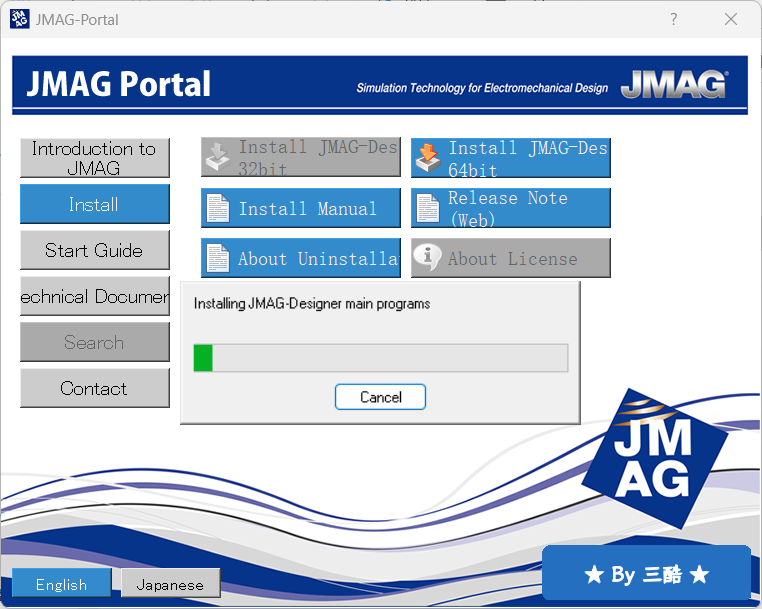Click the orange arrow icon on Install JMAG-Designer 64bit

(428, 157)
